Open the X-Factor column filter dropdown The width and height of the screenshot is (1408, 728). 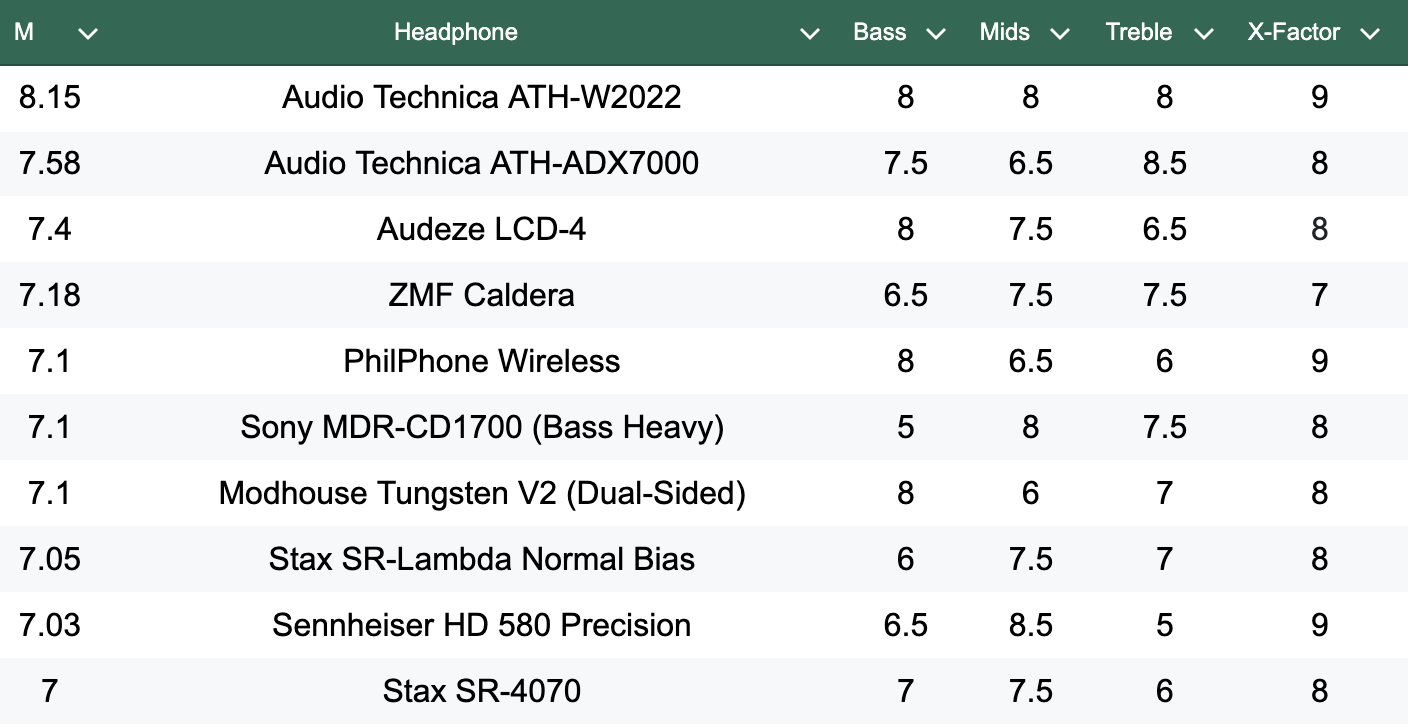coord(1370,33)
